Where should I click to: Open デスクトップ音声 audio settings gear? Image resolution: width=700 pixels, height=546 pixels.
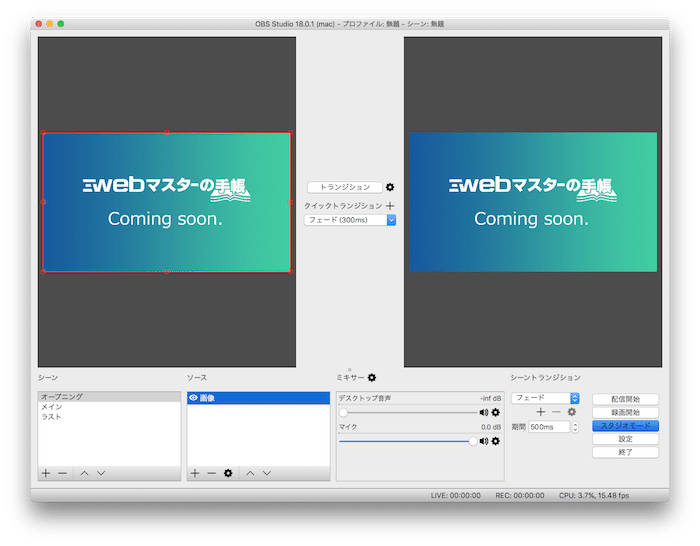[496, 412]
